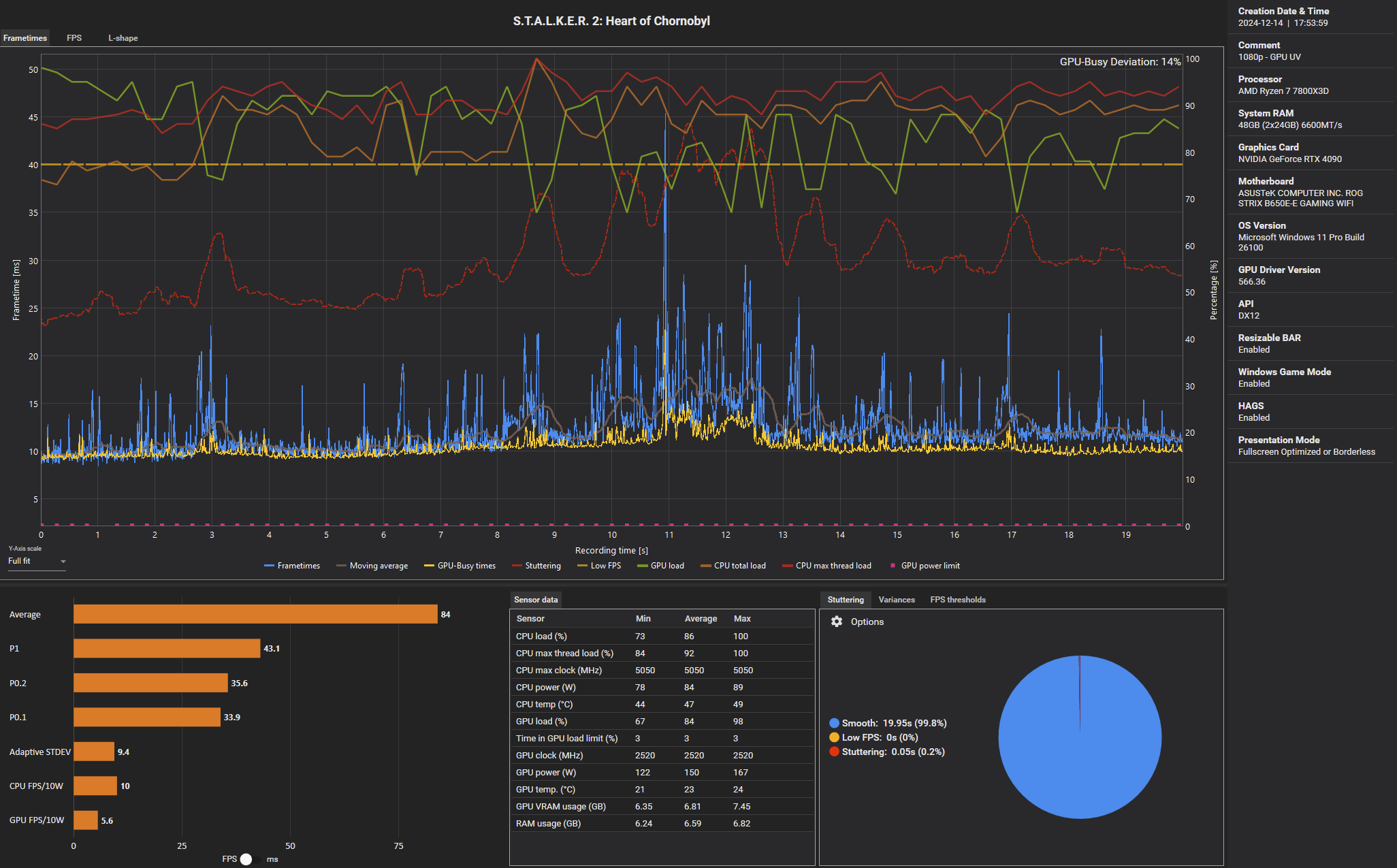Click the GPU power limit legend marker
This screenshot has height=868, width=1397.
coord(893,566)
